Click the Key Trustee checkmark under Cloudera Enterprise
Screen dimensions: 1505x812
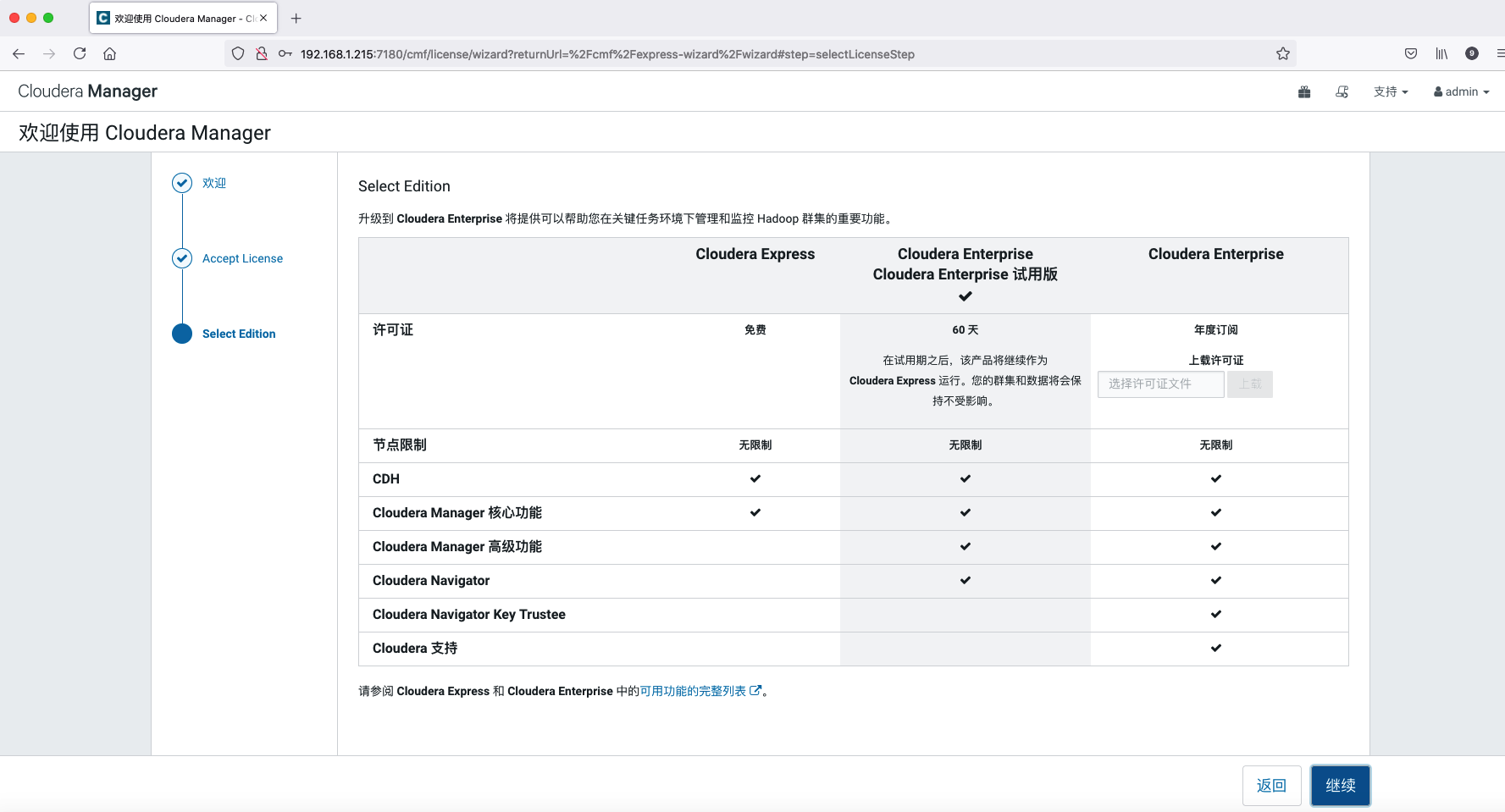pos(1216,614)
